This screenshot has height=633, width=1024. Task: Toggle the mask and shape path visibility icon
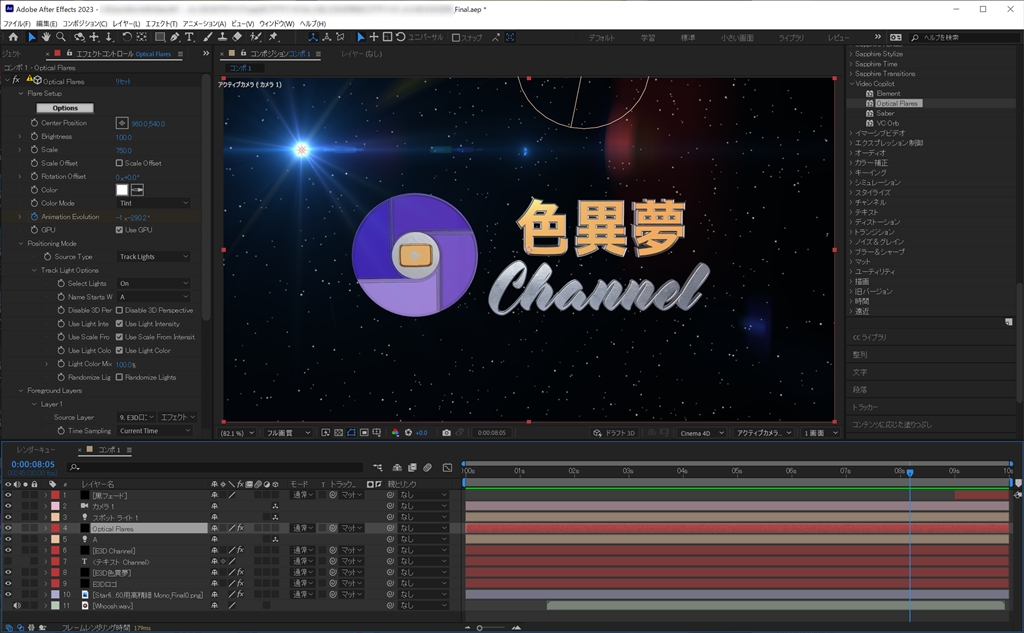click(x=351, y=432)
